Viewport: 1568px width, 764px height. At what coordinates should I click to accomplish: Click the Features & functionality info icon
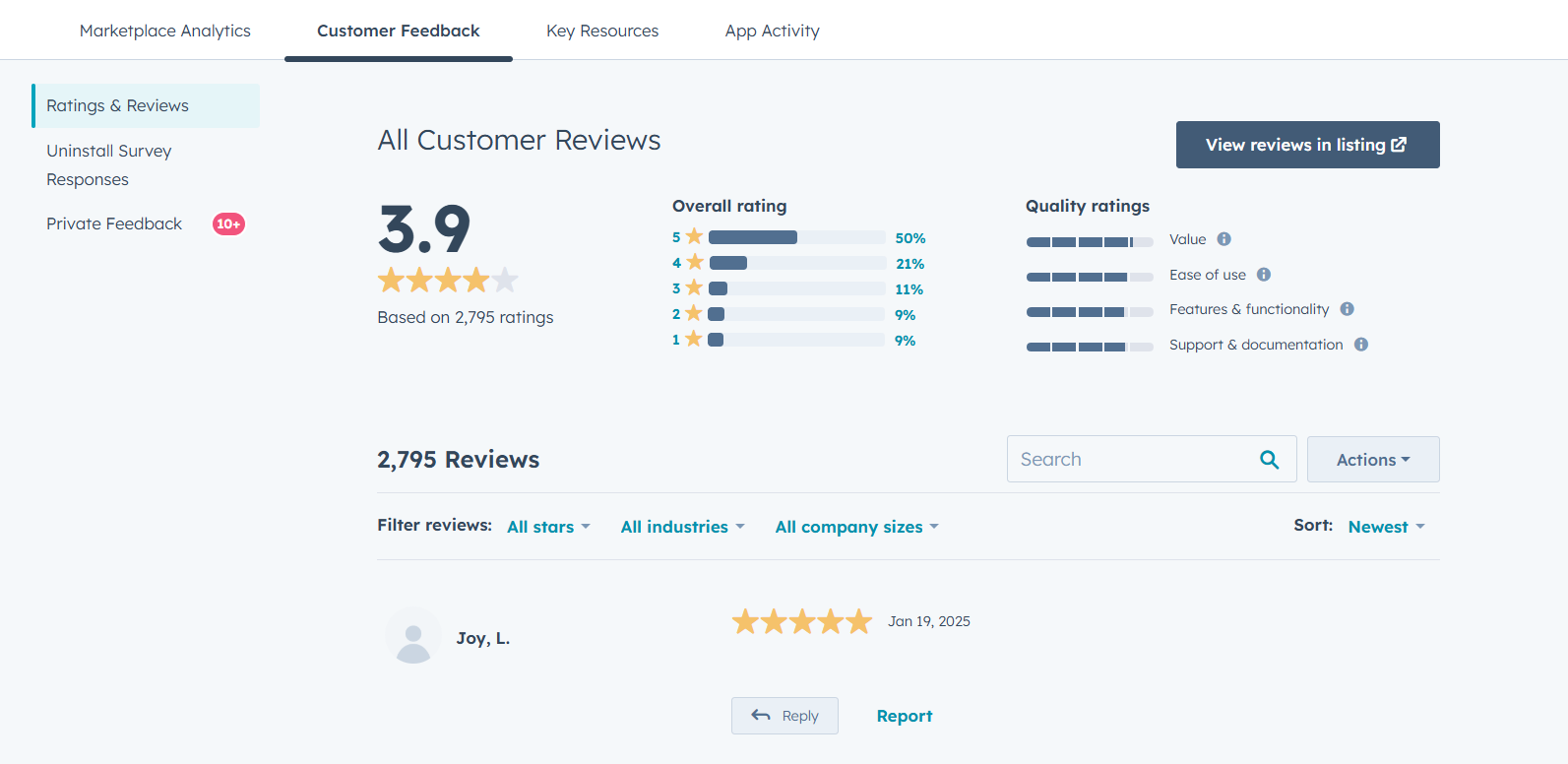(x=1348, y=309)
